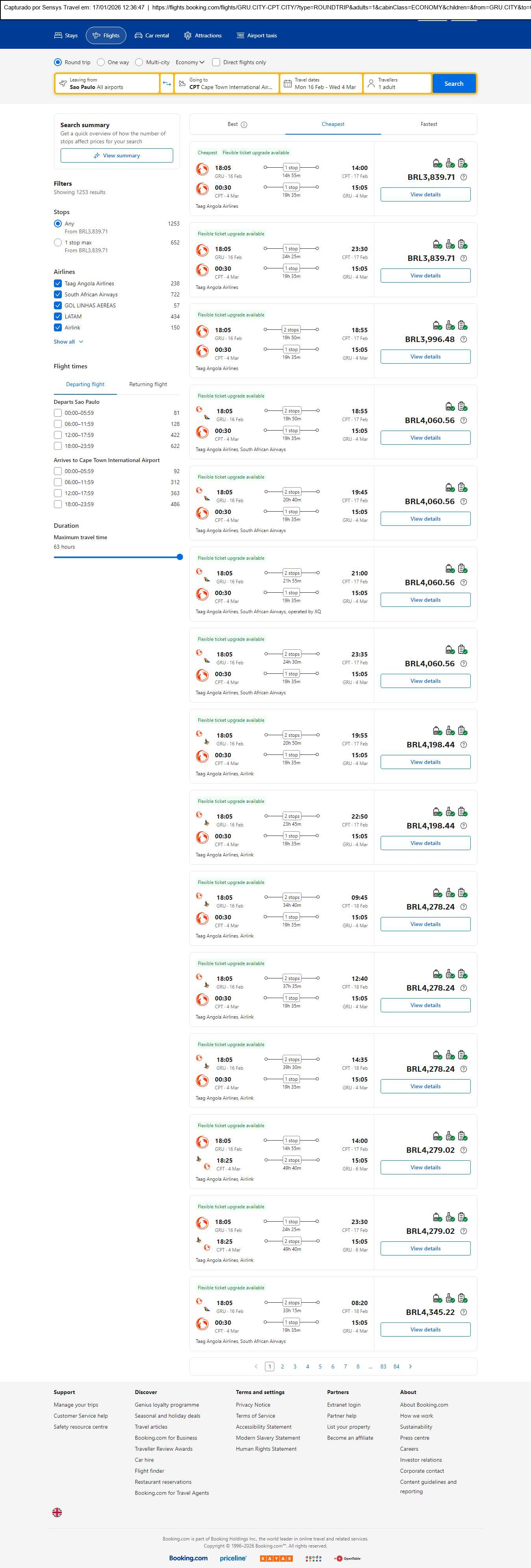
Task: Click the blue Search button
Action: tap(454, 83)
